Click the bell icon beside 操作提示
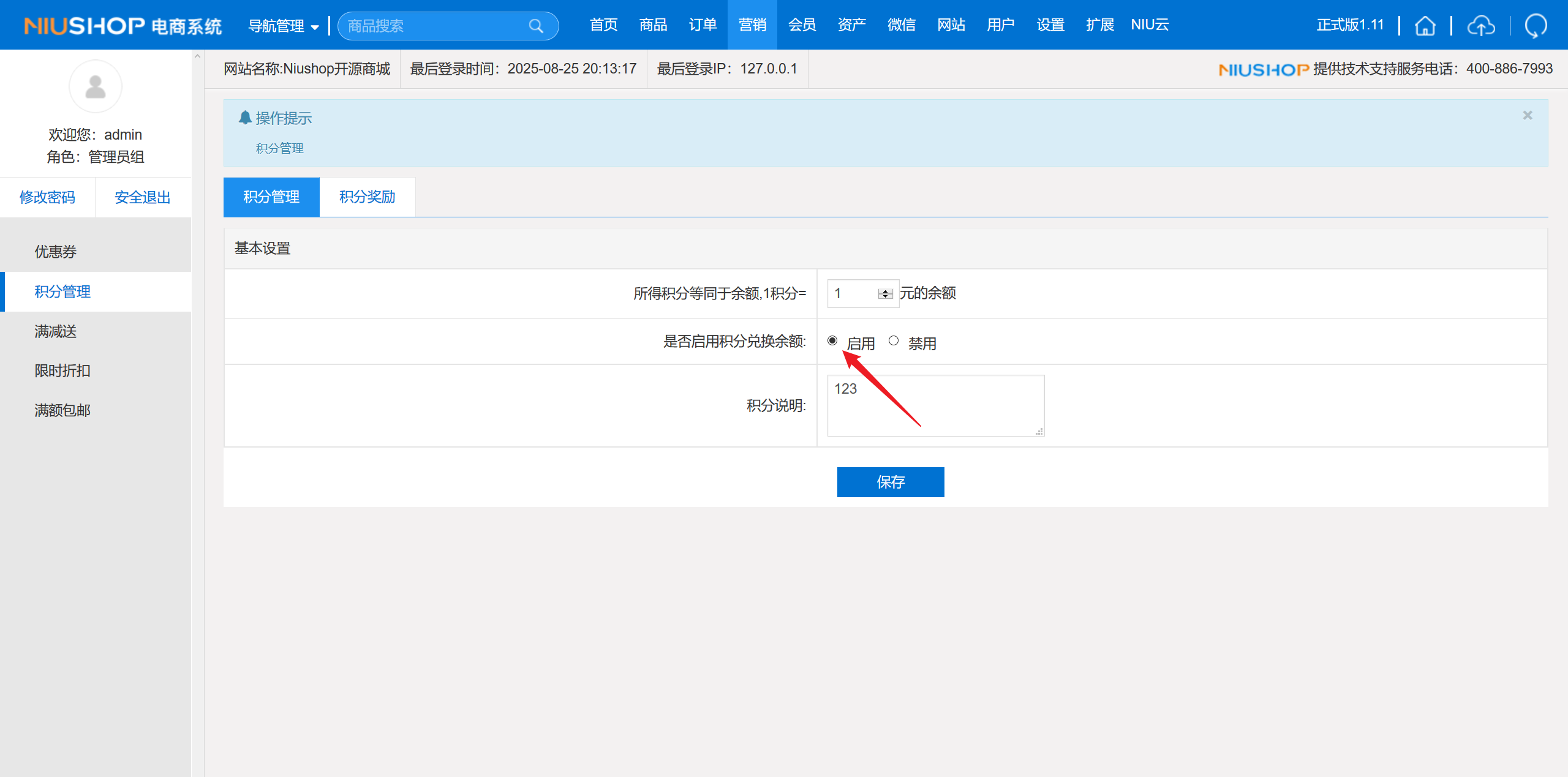 (x=245, y=118)
